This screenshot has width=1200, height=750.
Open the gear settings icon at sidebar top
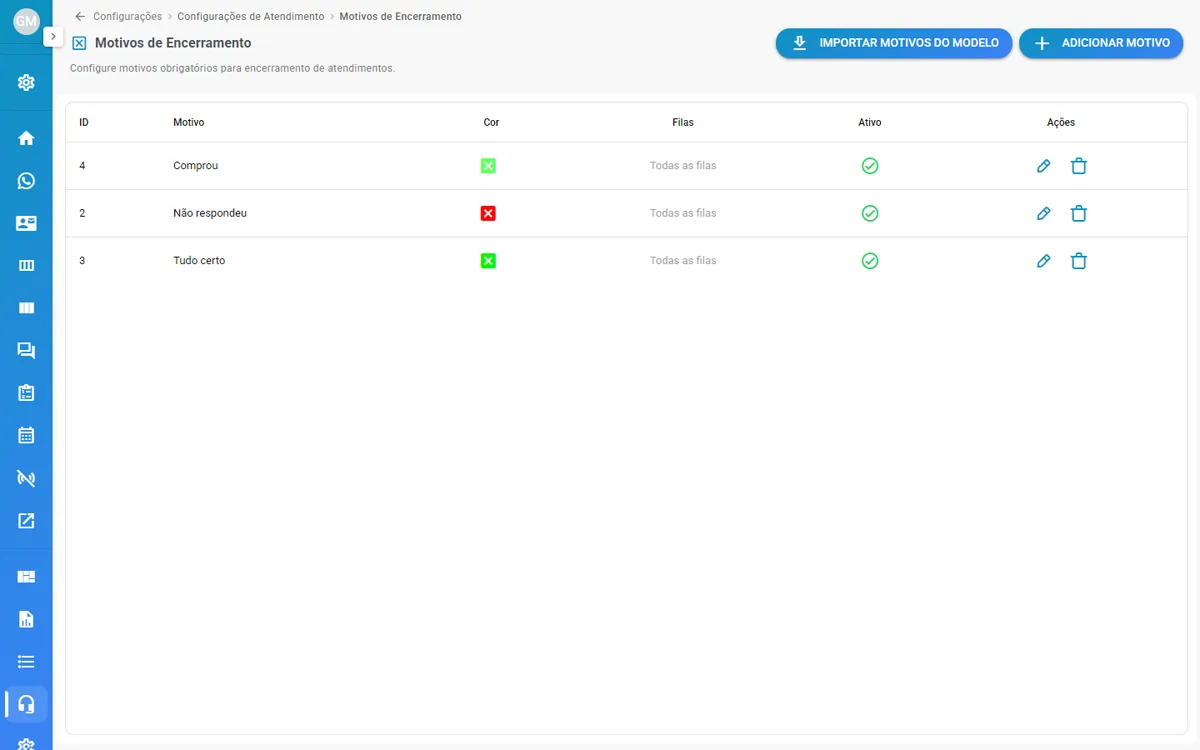pos(26,82)
